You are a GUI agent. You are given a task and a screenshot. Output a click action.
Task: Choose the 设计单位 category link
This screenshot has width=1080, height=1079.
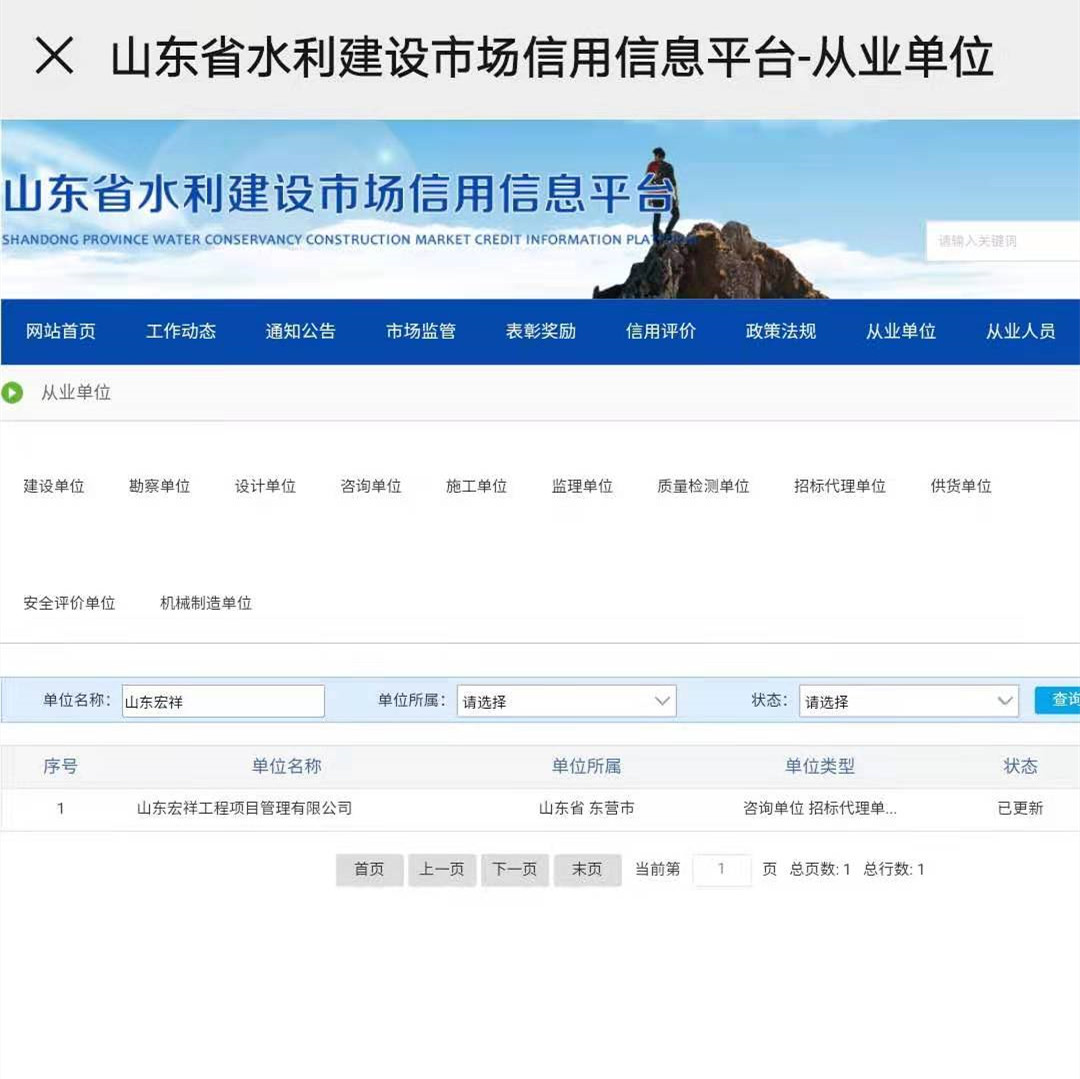tap(265, 486)
